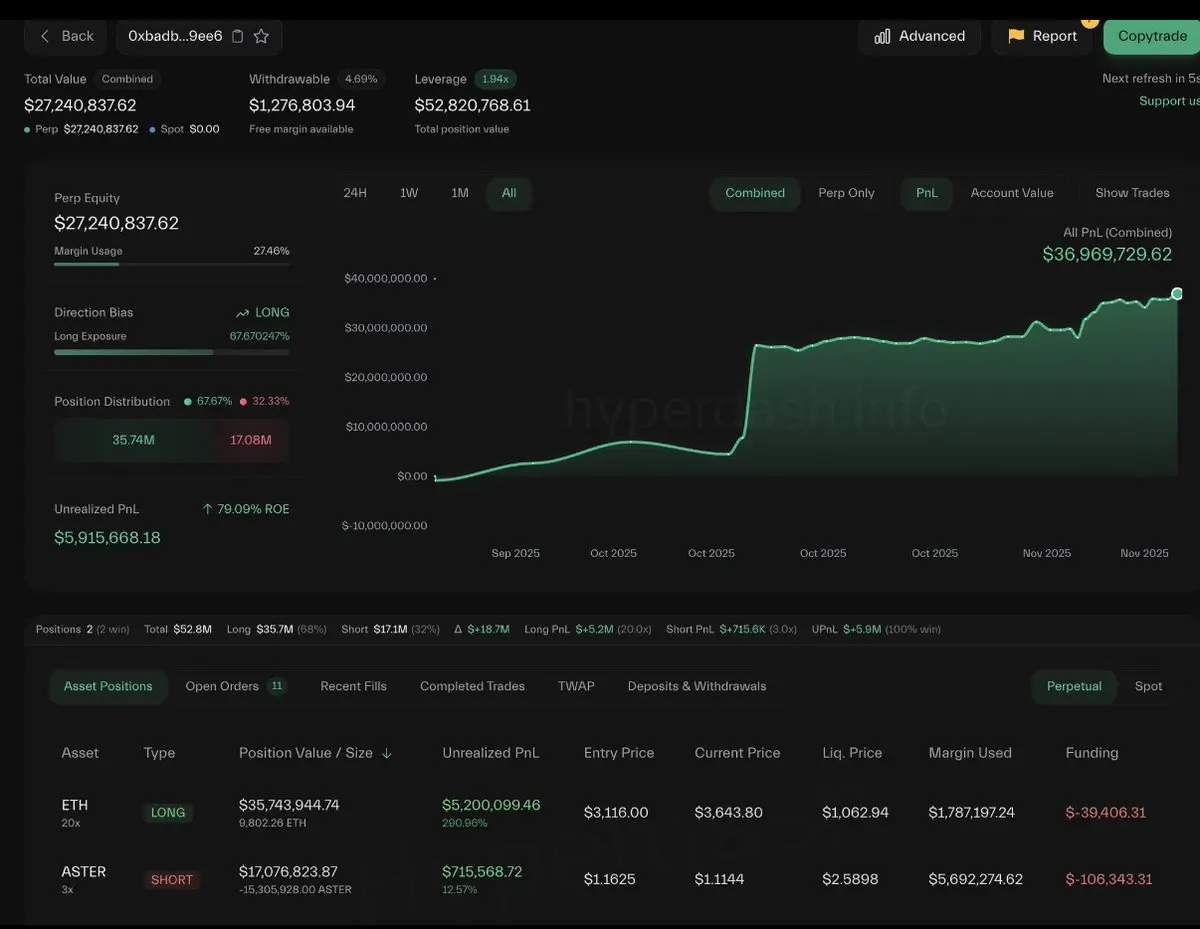Screen dimensions: 1200x929
Task: Switch to Spot positions
Action: point(1148,686)
